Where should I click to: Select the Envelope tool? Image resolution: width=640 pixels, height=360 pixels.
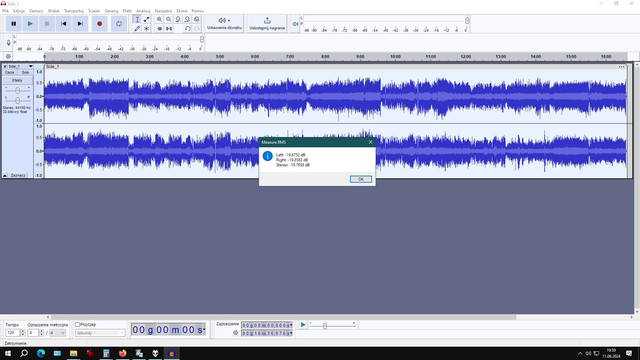coord(147,19)
